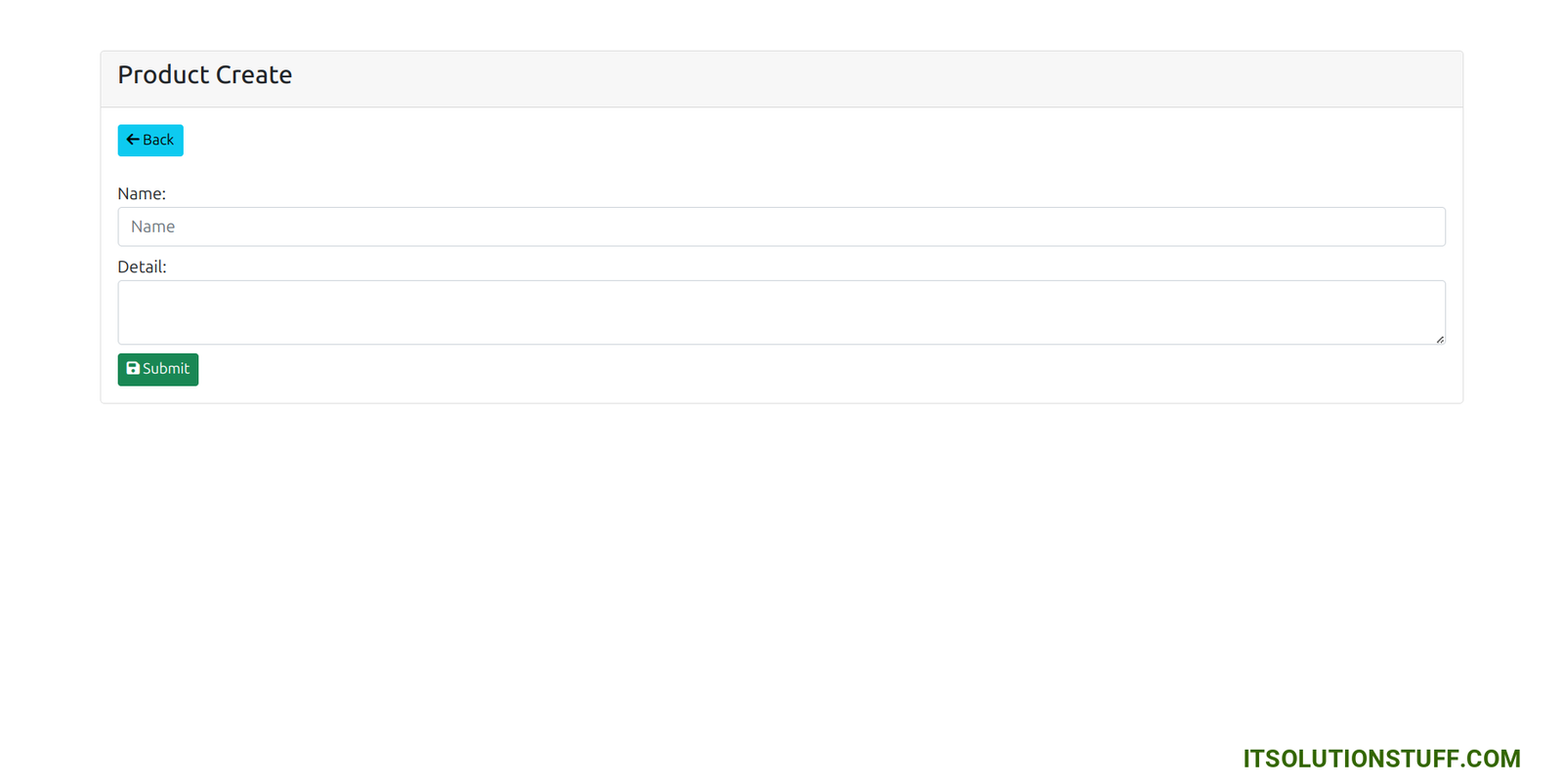Click the "Name:" field label
The height and width of the screenshot is (784, 1563).
(x=142, y=193)
